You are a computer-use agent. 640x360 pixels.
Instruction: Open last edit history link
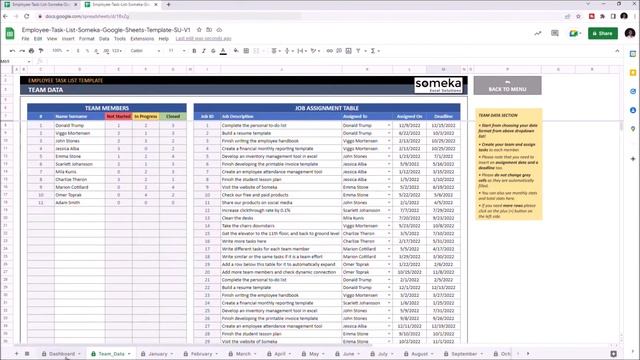tap(203, 39)
